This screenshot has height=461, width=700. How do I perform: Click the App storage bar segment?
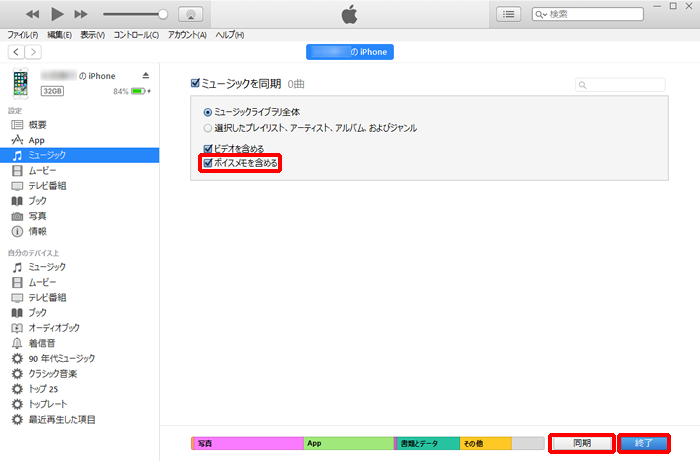pos(349,443)
